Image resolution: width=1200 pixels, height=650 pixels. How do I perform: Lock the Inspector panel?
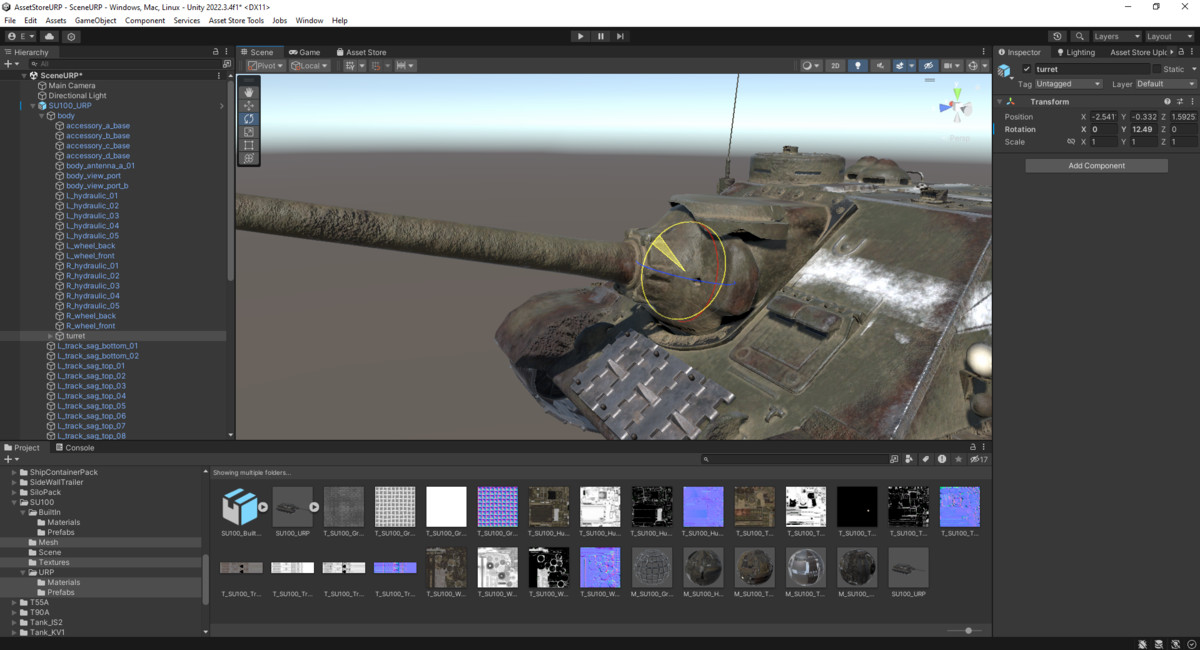[1181, 52]
